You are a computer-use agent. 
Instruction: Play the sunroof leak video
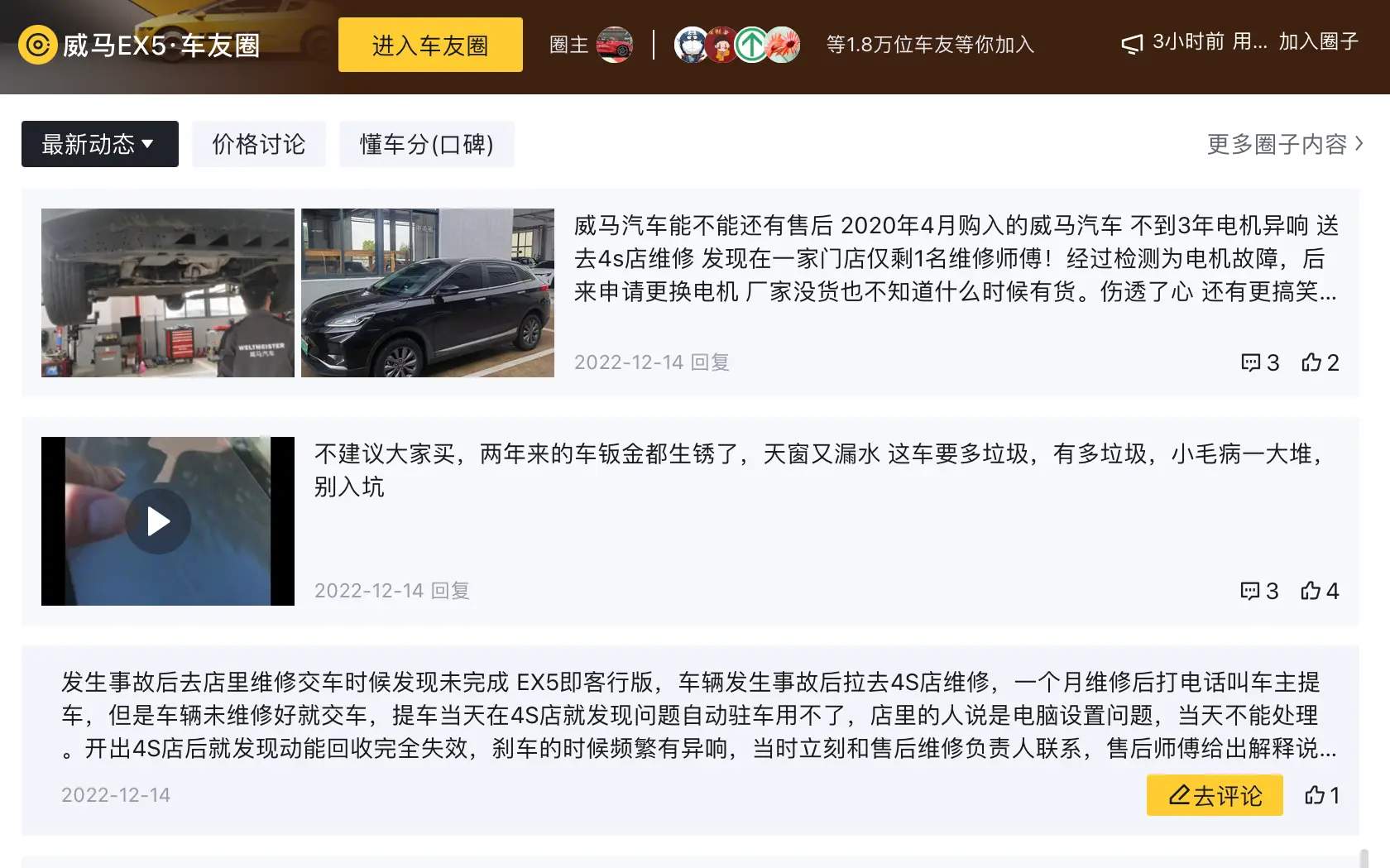158,521
